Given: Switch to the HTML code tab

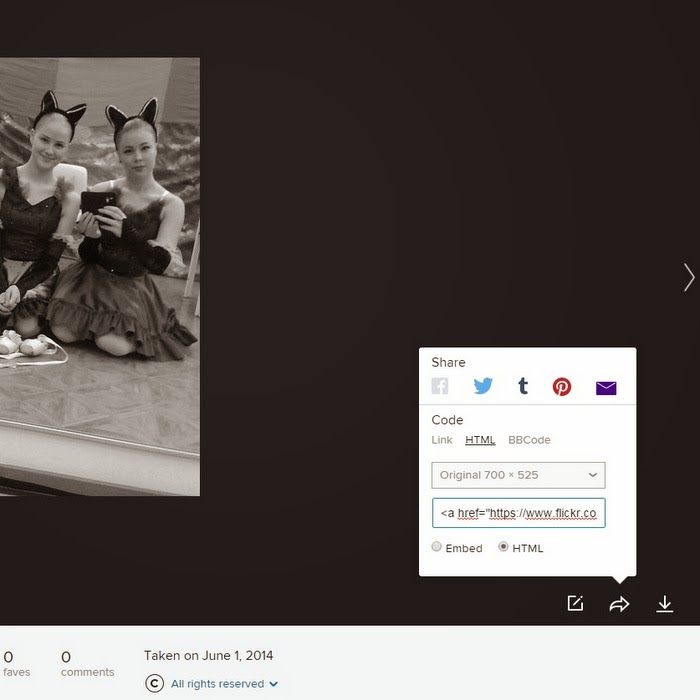Looking at the screenshot, I should point(480,440).
